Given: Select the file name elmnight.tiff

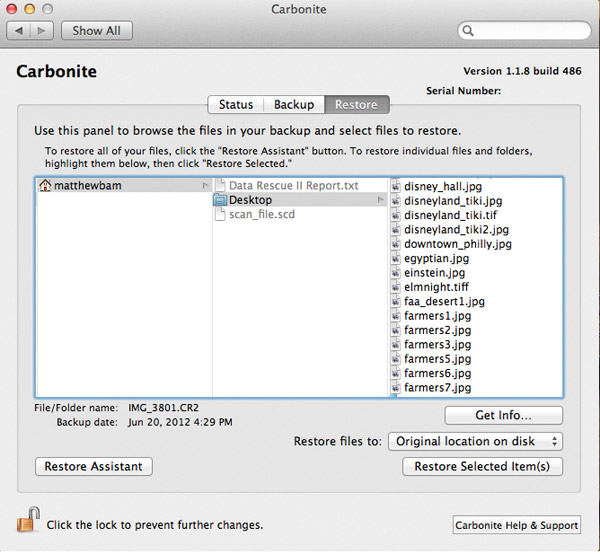Looking at the screenshot, I should 436,287.
